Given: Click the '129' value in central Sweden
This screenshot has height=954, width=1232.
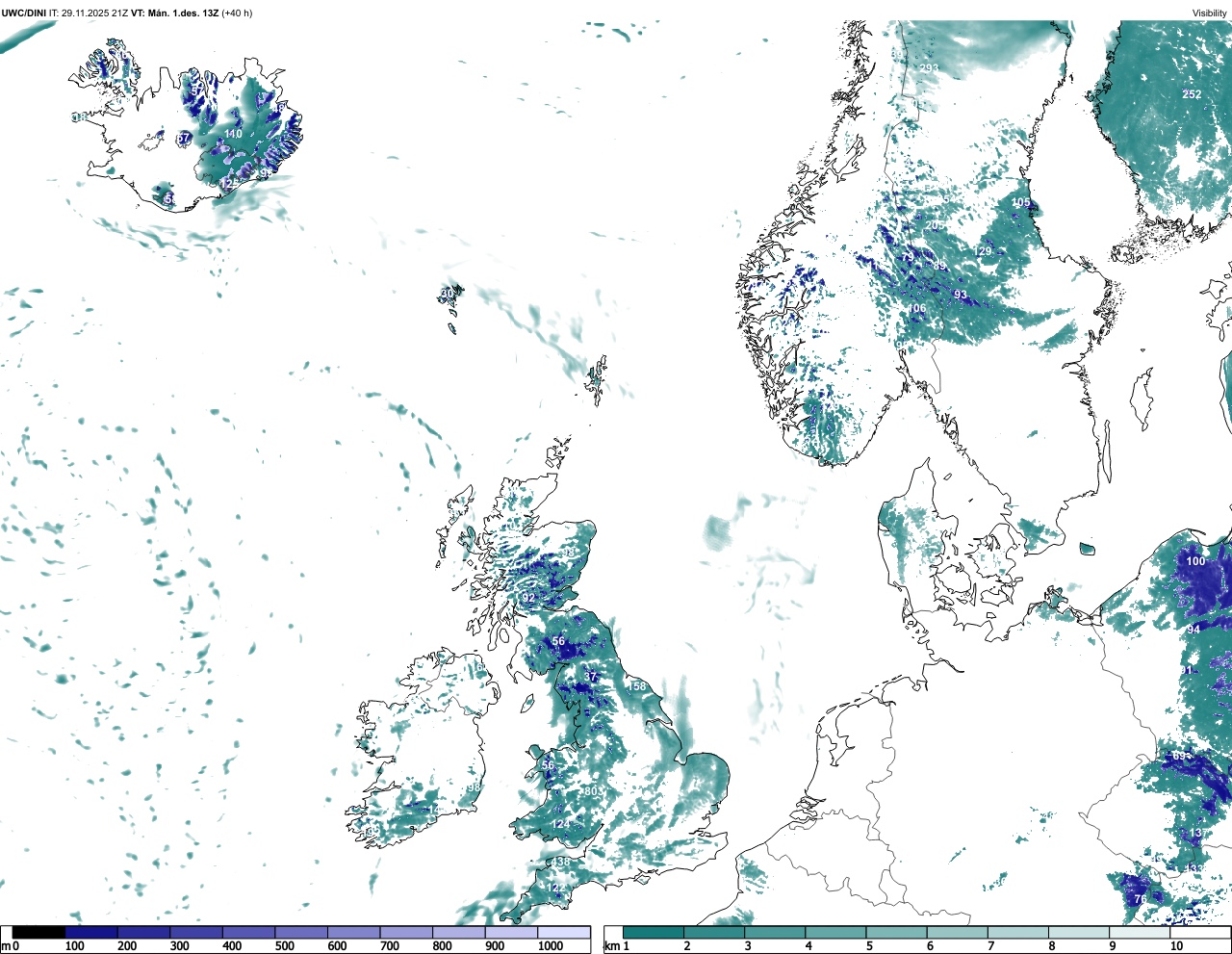Looking at the screenshot, I should [x=983, y=252].
